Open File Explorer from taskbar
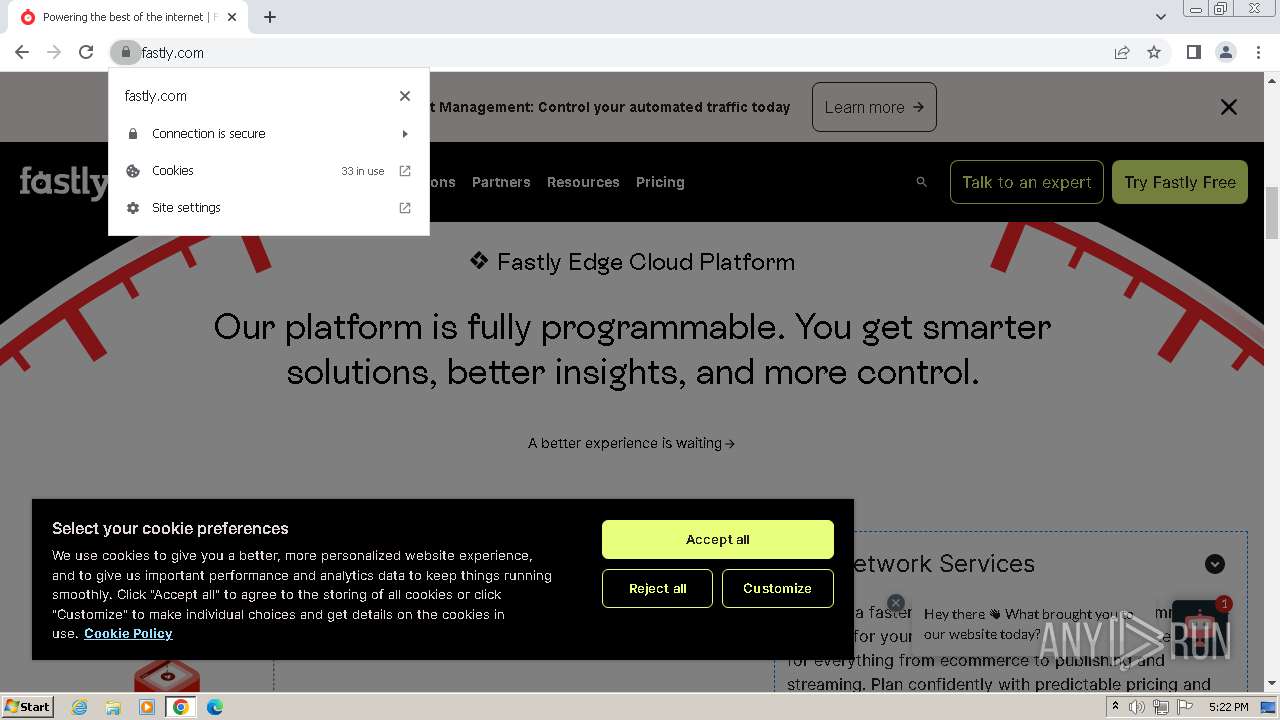This screenshot has height=720, width=1280. pos(113,707)
